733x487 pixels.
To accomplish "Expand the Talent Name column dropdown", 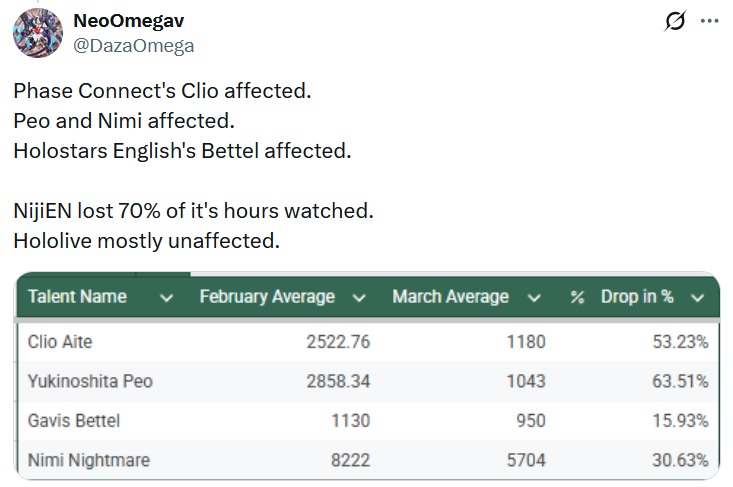I will pos(167,297).
